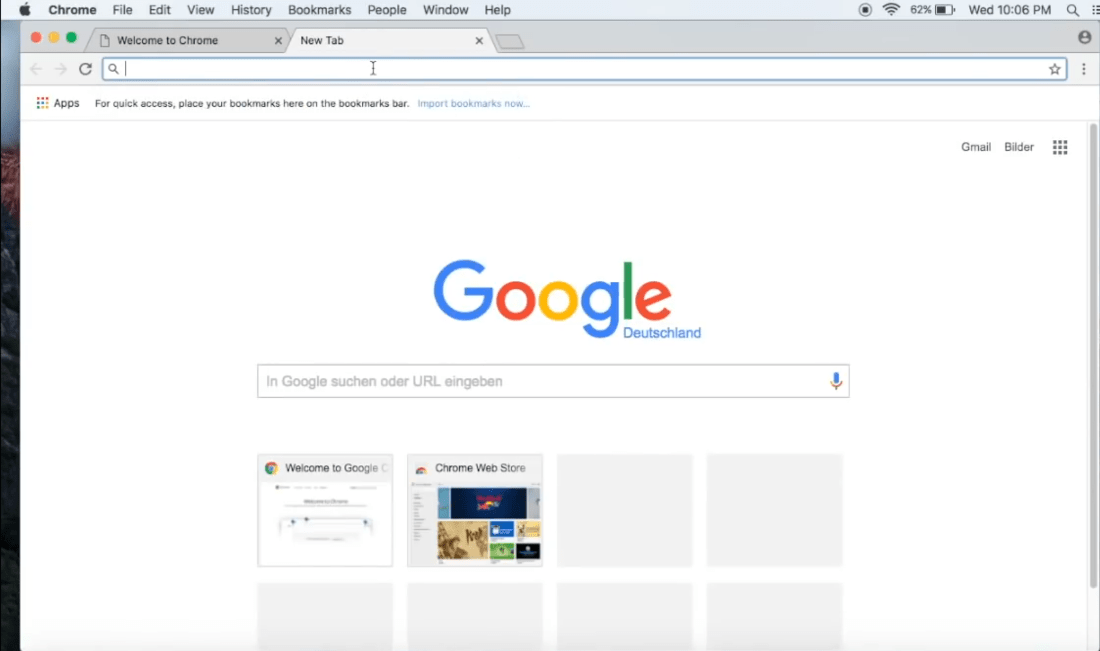Open the Chrome Web Store thumbnail
The height and width of the screenshot is (651, 1100).
475,510
